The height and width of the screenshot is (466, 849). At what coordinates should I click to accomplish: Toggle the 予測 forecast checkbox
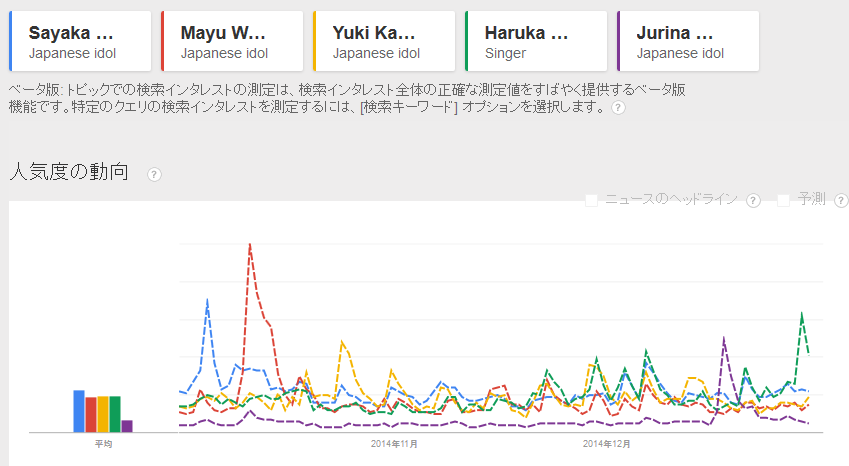click(784, 200)
